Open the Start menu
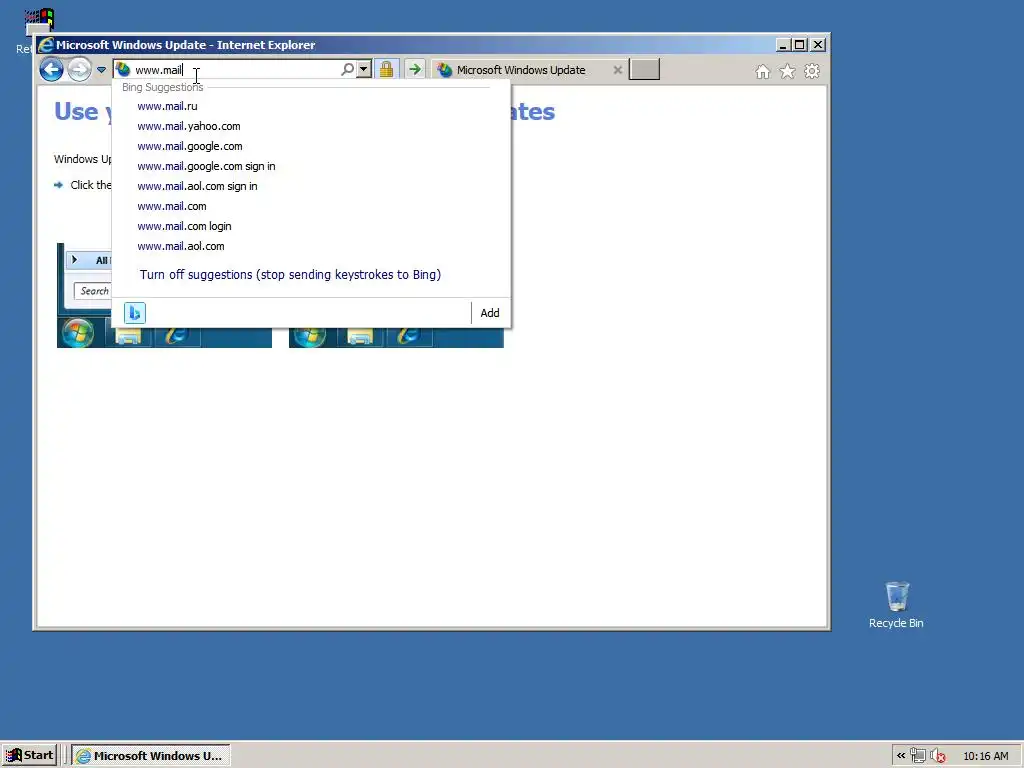Screen dimensions: 1024x768 (29, 756)
